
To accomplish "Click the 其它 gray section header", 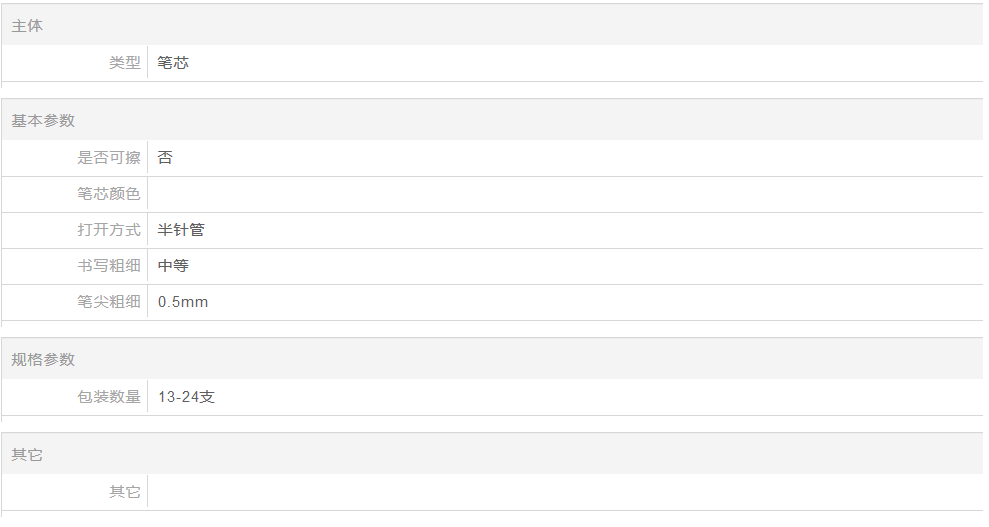I will (27, 455).
